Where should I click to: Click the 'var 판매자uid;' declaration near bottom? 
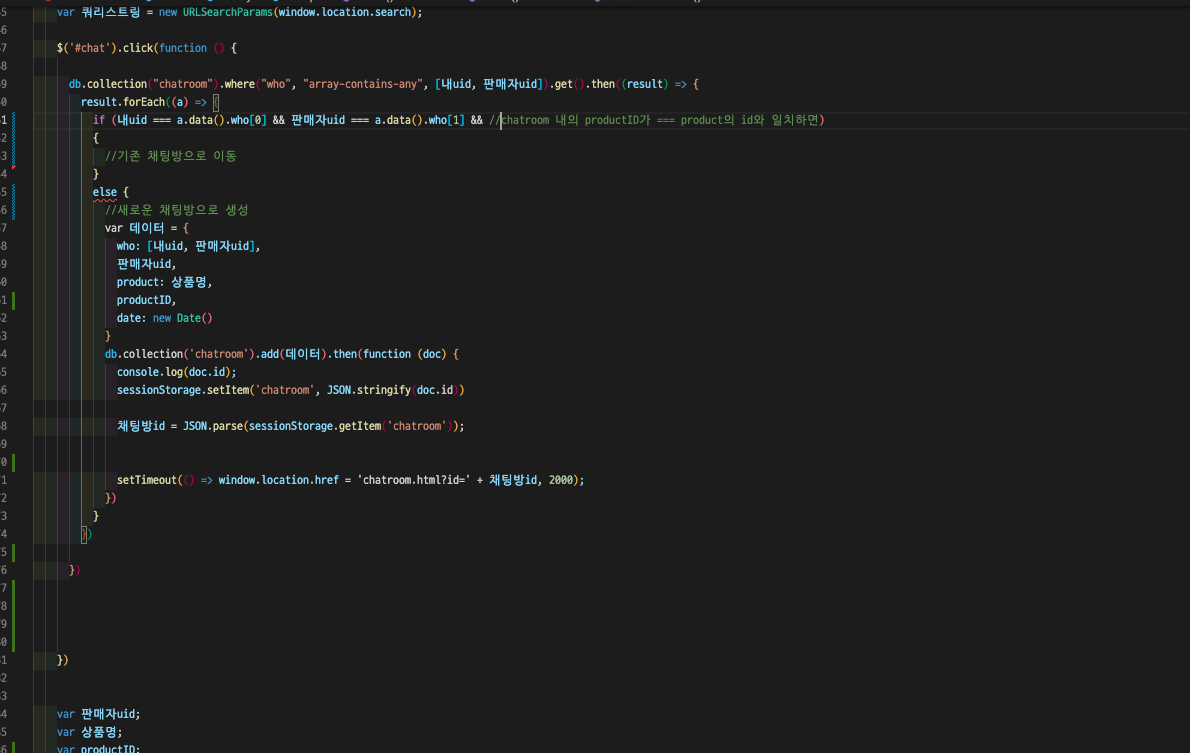click(x=98, y=714)
